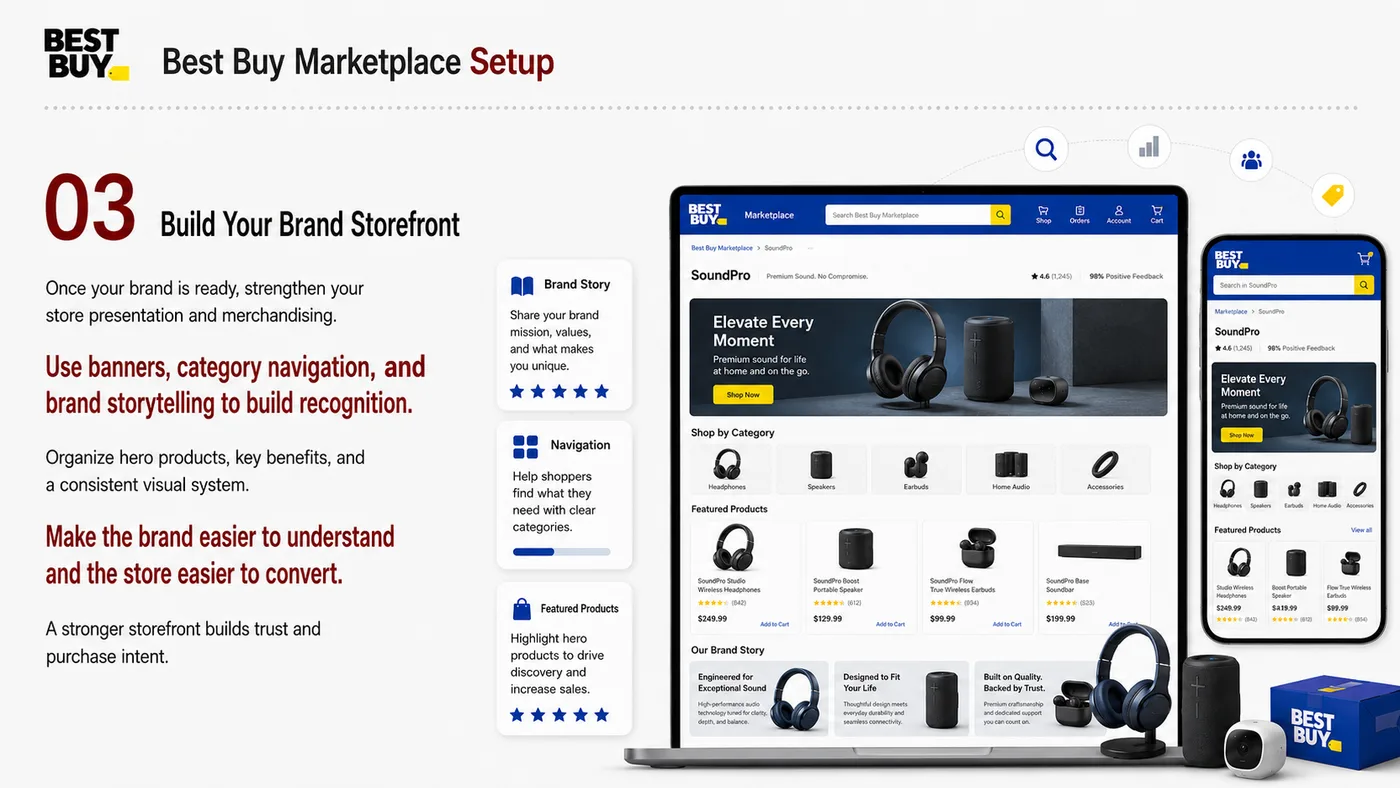The width and height of the screenshot is (1400, 788).
Task: Click the Marketplace label in laptop header
Action: pyautogui.click(x=769, y=215)
